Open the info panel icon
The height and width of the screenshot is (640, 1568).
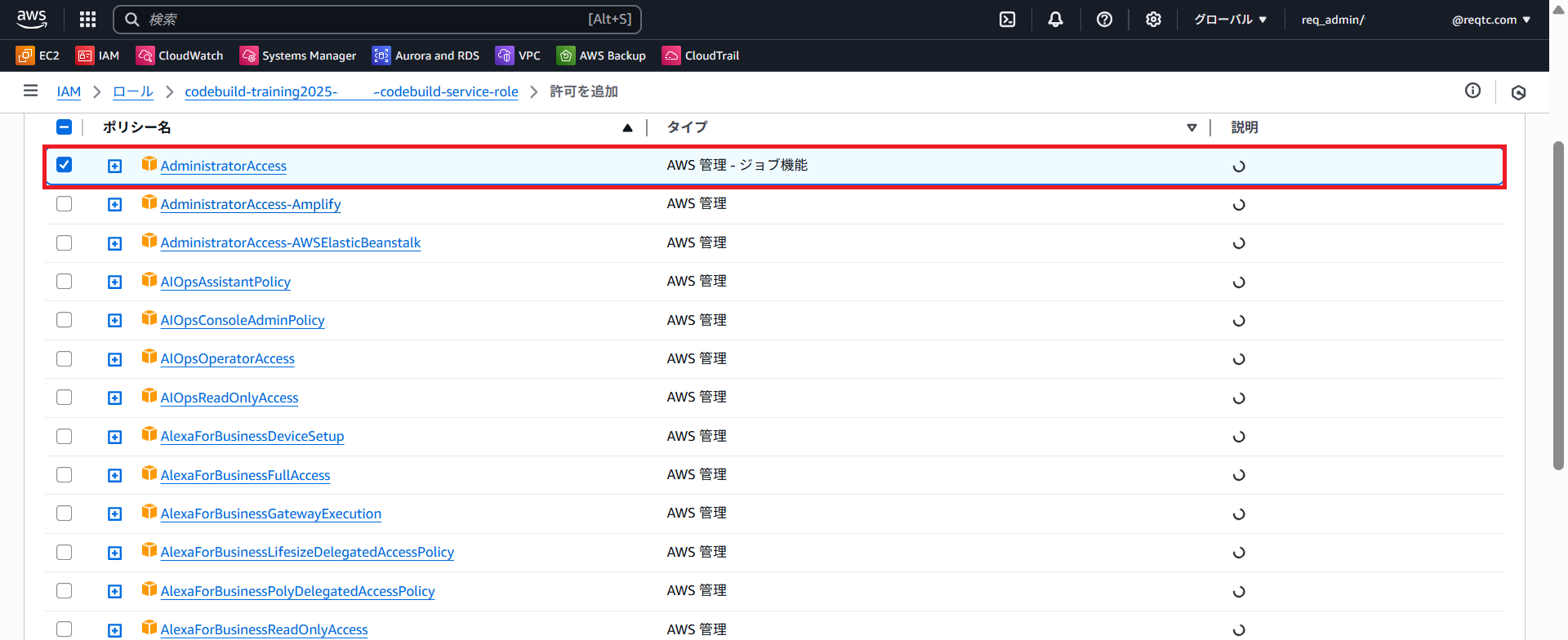1472,91
